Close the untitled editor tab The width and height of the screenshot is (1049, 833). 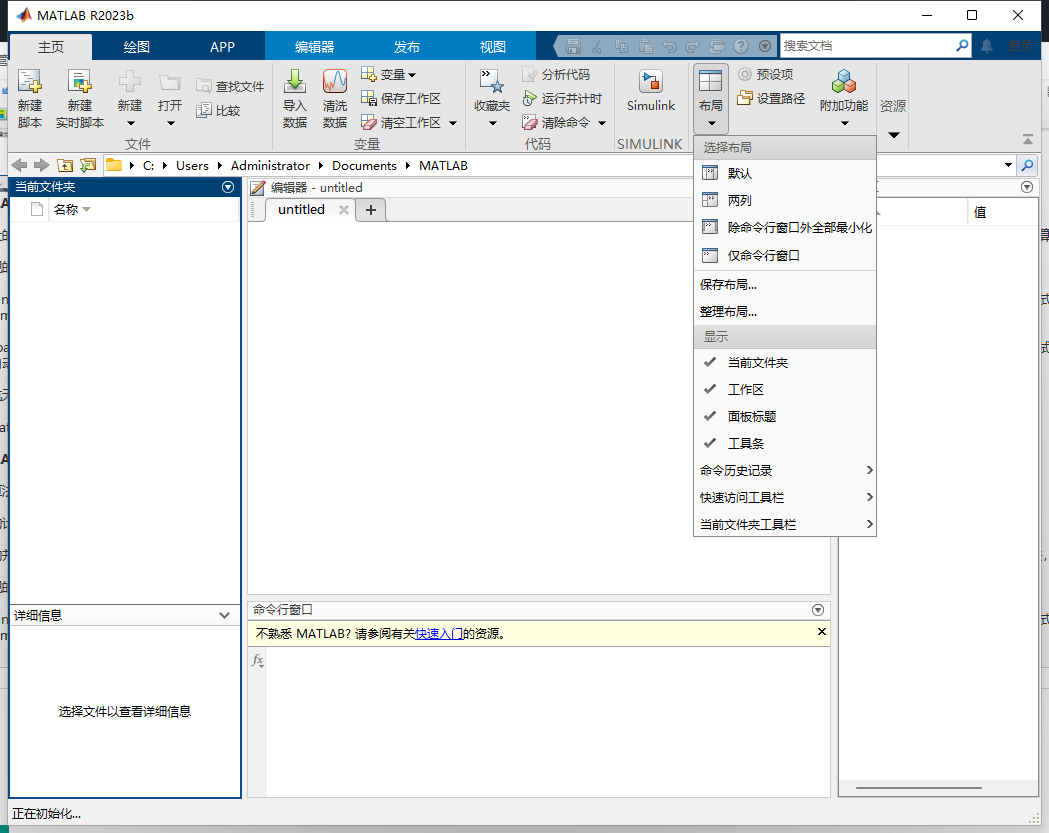[344, 209]
